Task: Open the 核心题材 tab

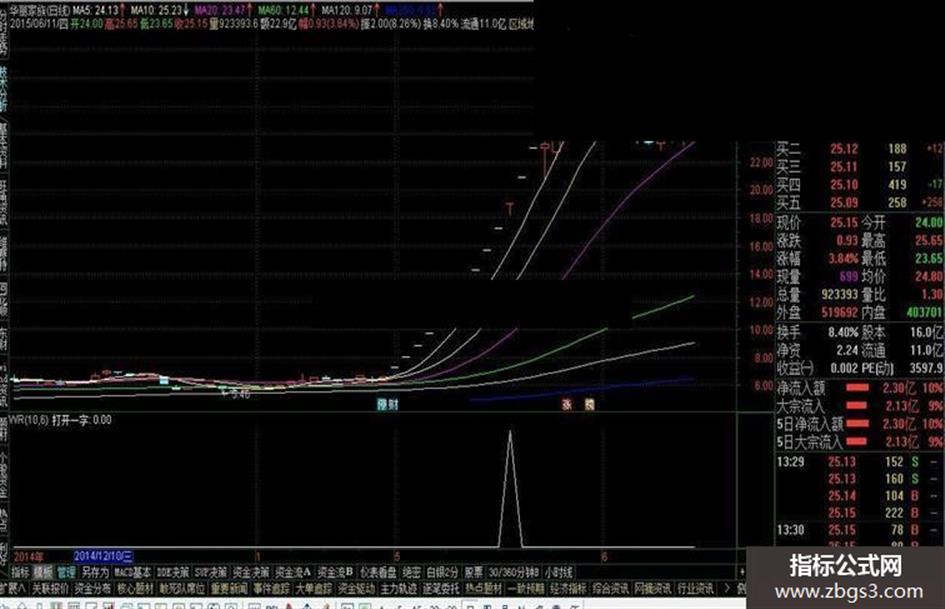Action: tap(136, 588)
